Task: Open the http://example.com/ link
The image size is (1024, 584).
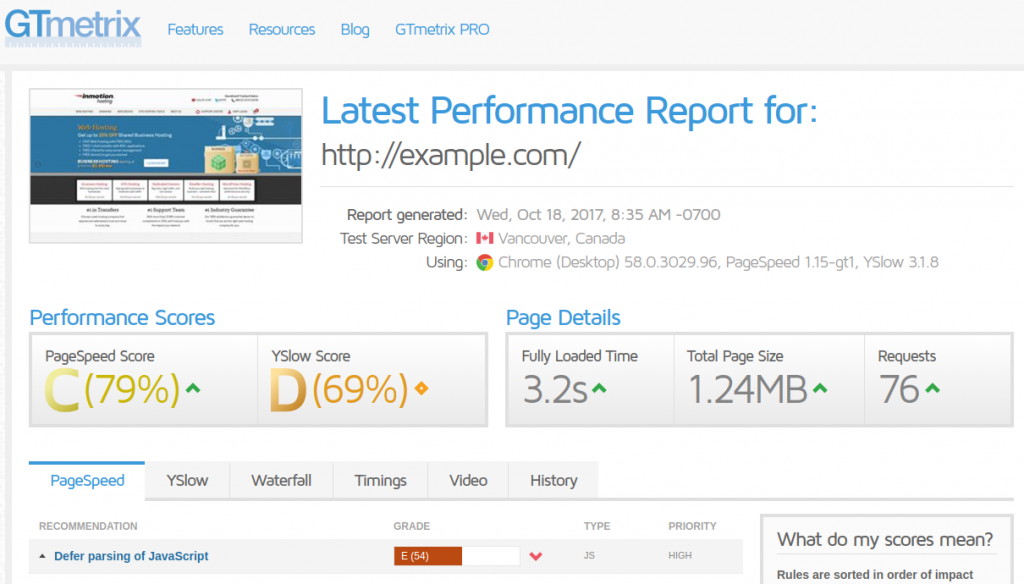Action: [x=451, y=156]
